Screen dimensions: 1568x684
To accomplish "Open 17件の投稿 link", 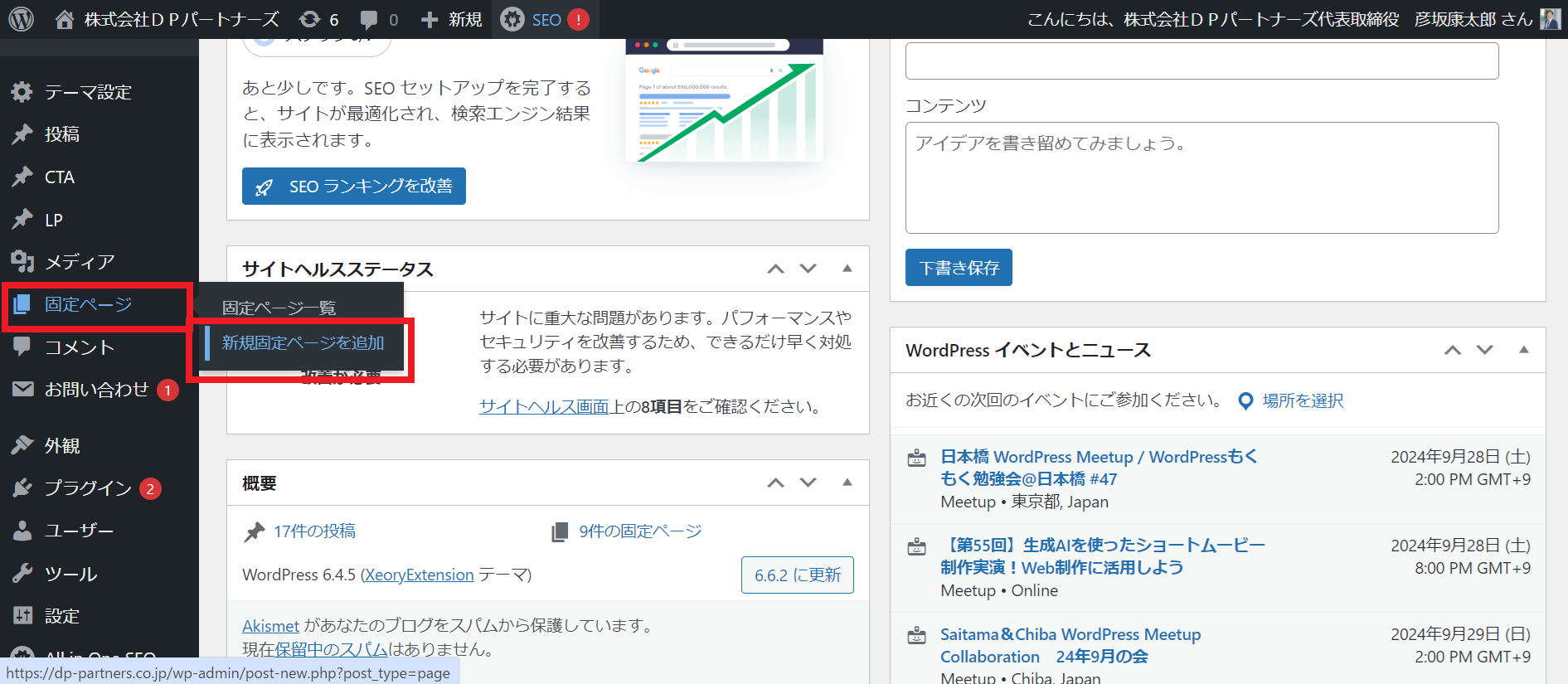I will [315, 531].
